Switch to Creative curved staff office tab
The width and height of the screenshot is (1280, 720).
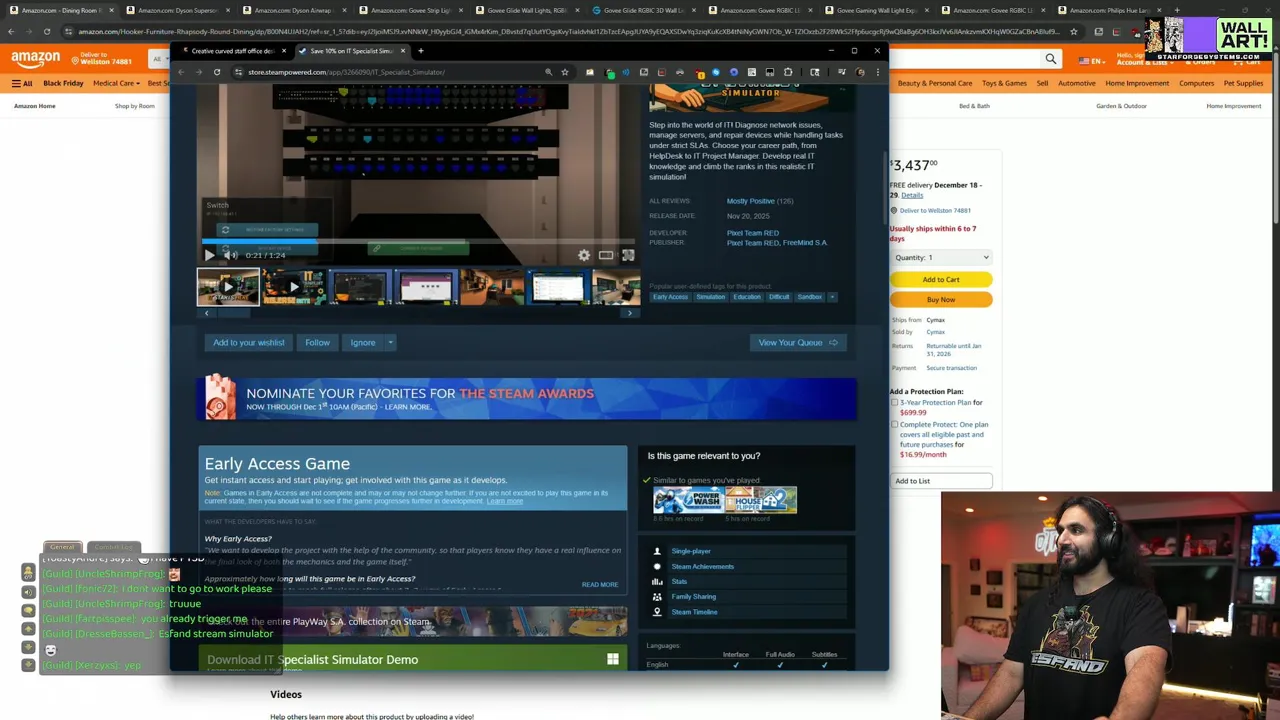(232, 51)
